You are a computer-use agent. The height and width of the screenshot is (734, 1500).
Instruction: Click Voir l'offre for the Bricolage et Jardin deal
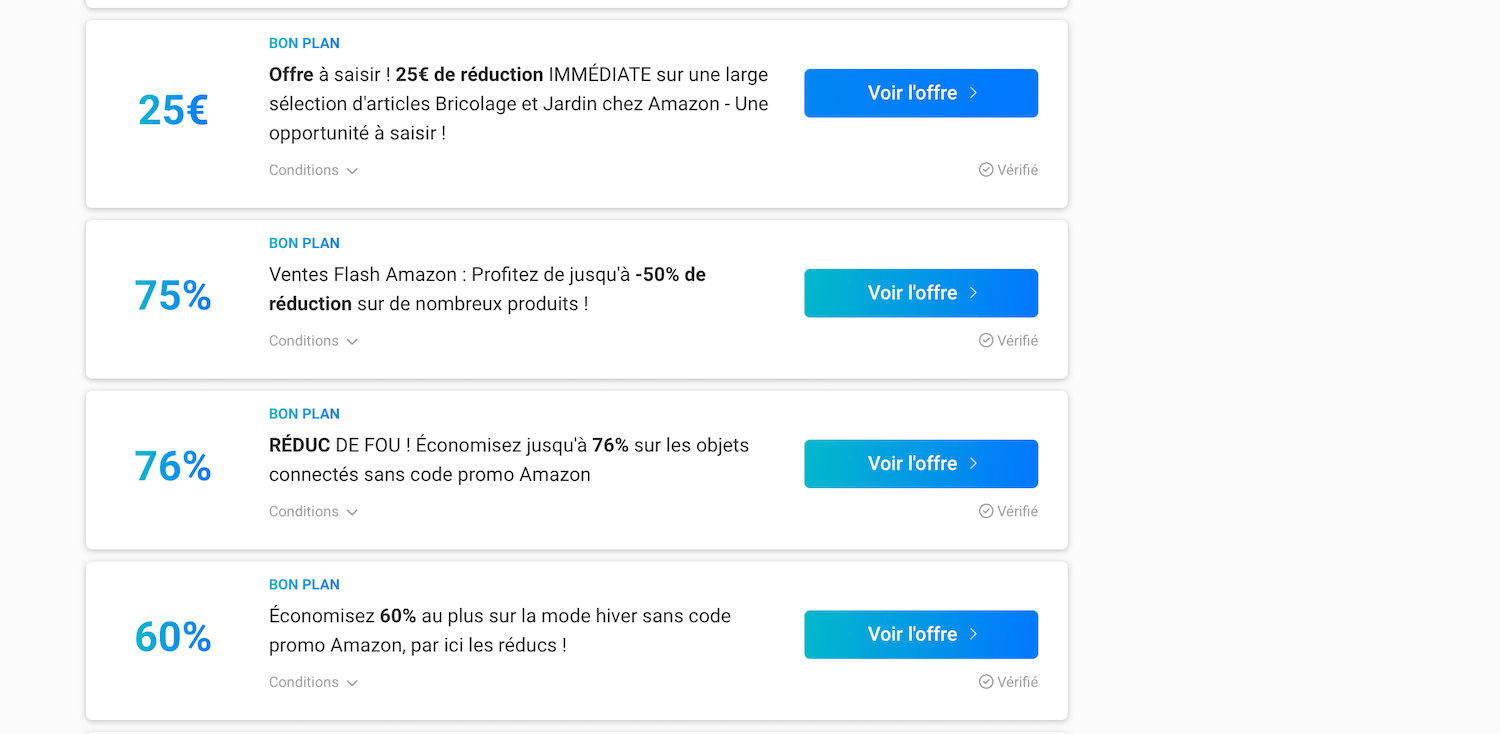(920, 92)
